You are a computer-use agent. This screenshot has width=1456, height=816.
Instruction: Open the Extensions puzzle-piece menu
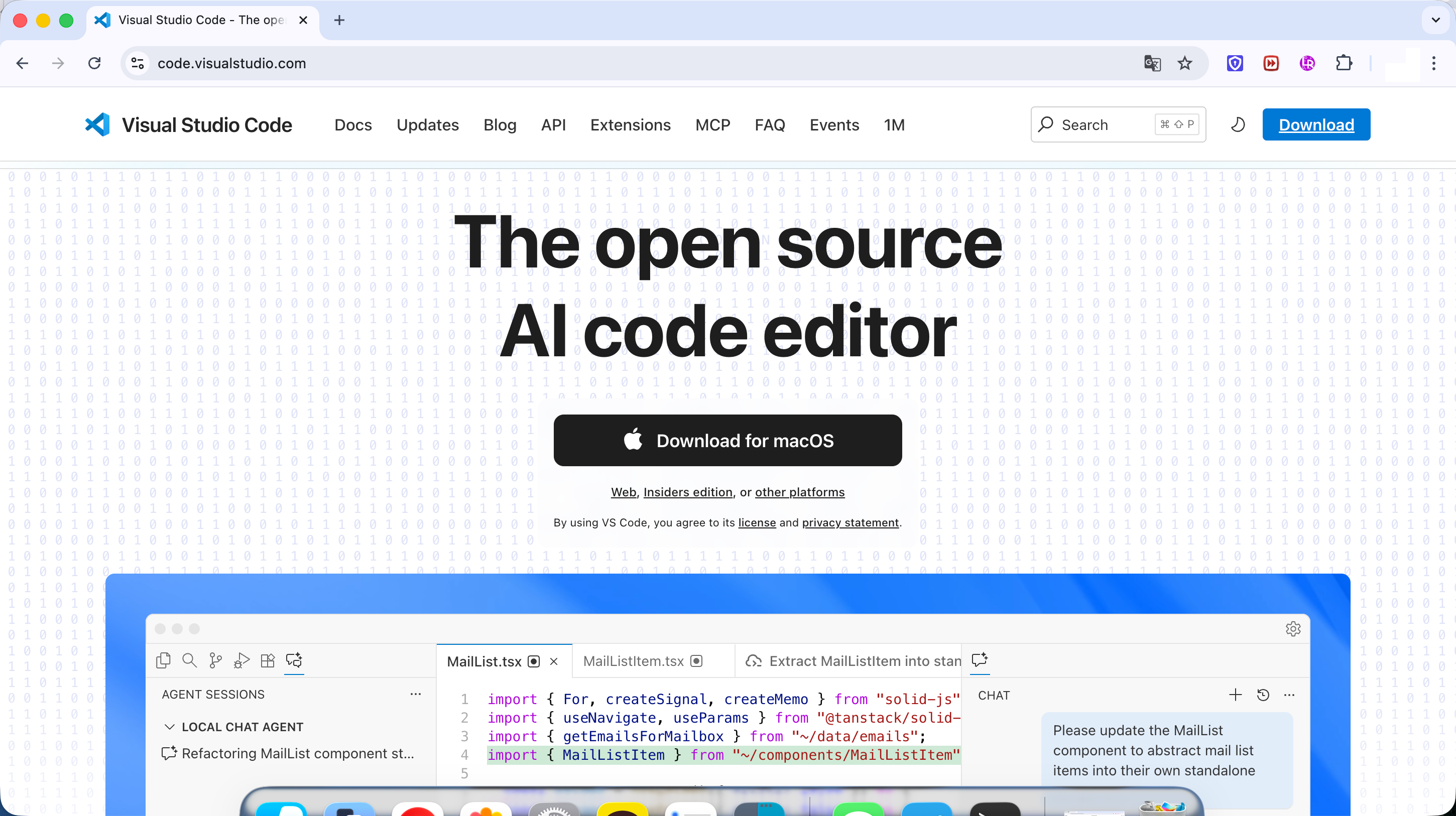pyautogui.click(x=1344, y=63)
